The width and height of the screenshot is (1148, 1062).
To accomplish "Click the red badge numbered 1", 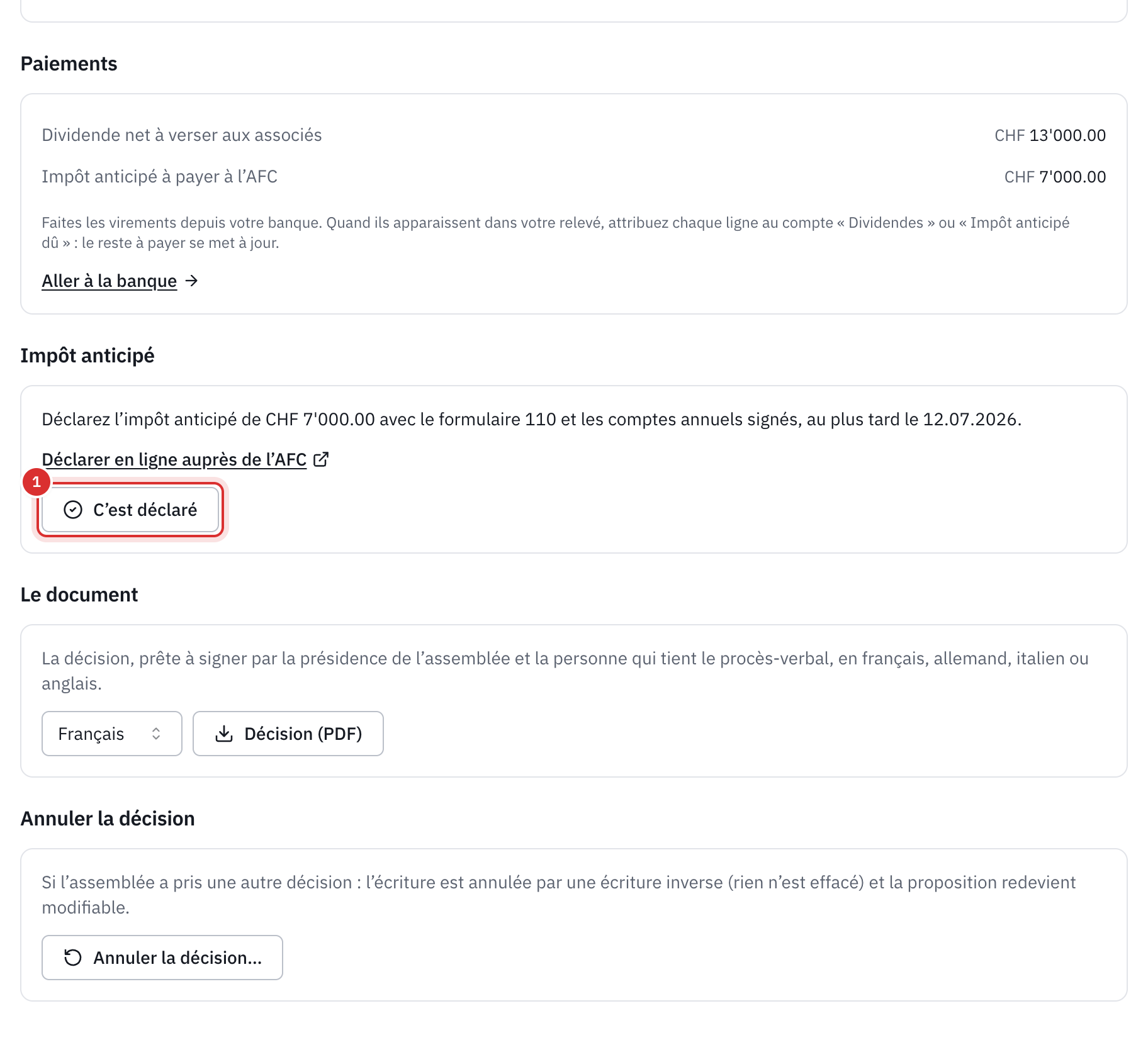I will [37, 482].
